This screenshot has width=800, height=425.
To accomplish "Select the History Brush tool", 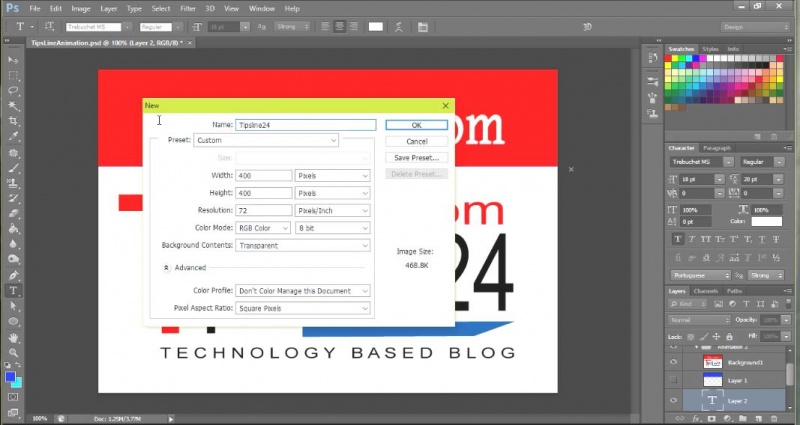I will [13, 198].
